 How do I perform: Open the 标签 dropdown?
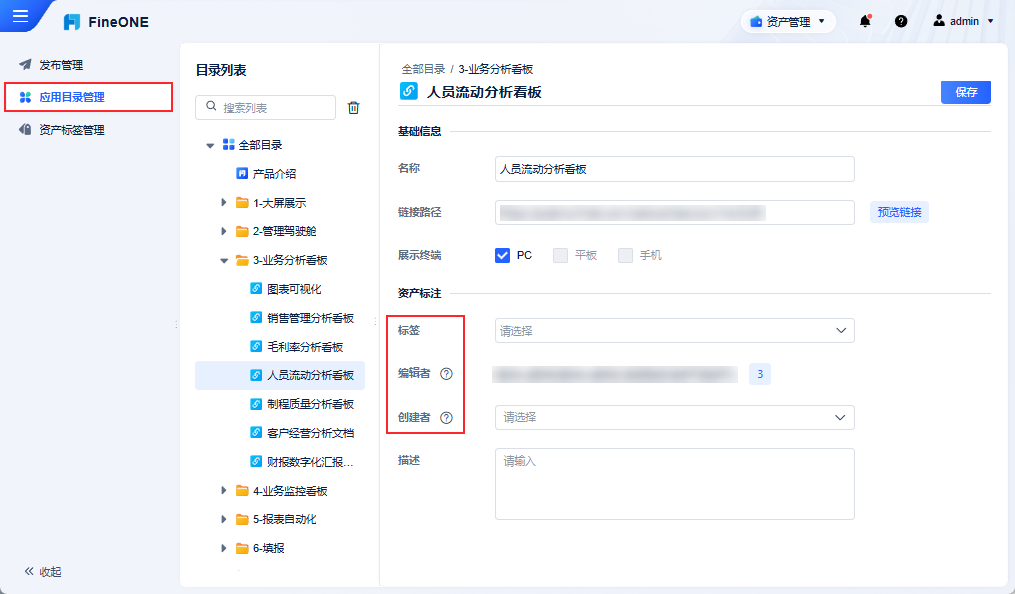click(x=674, y=330)
